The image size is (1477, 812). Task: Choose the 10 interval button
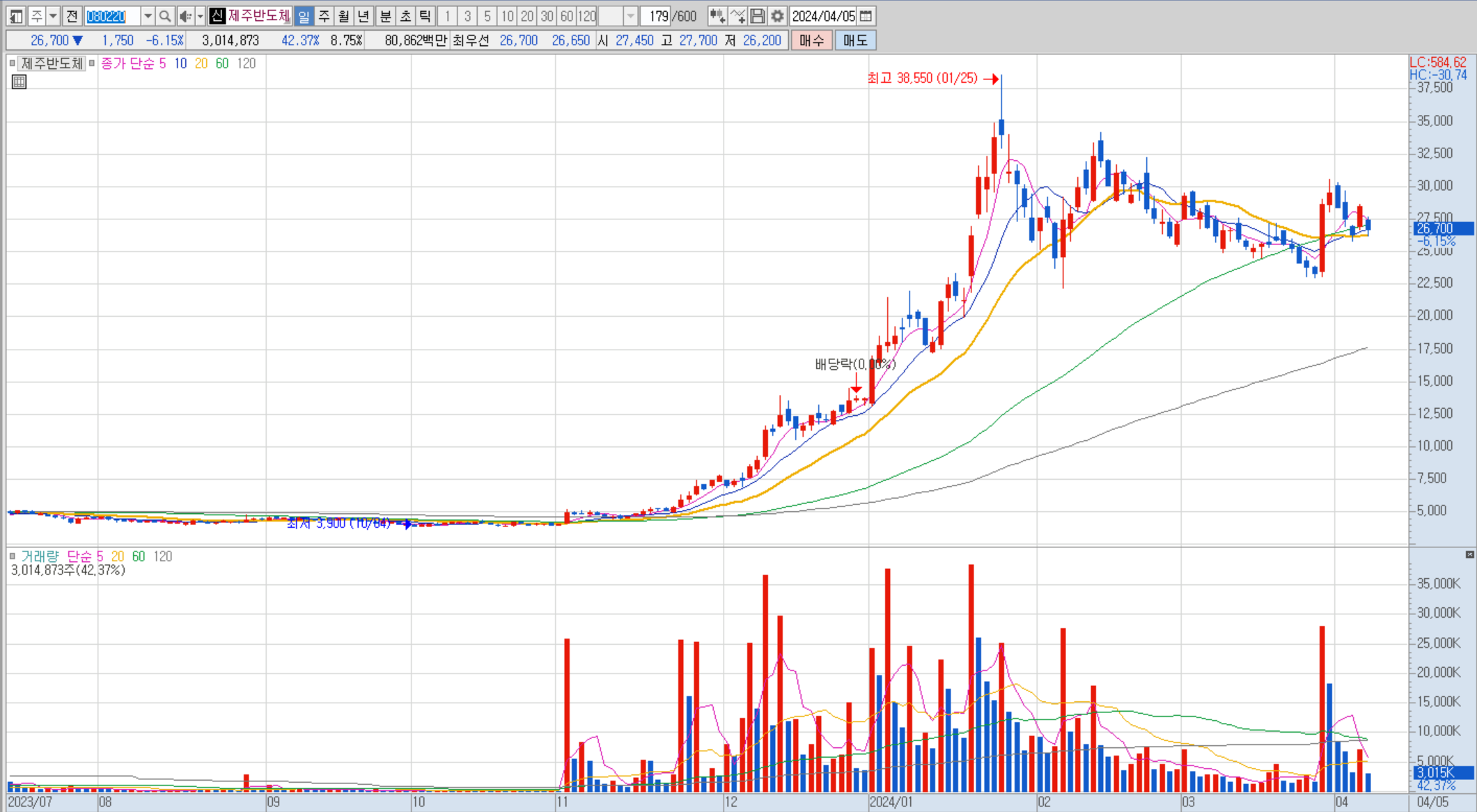(508, 16)
